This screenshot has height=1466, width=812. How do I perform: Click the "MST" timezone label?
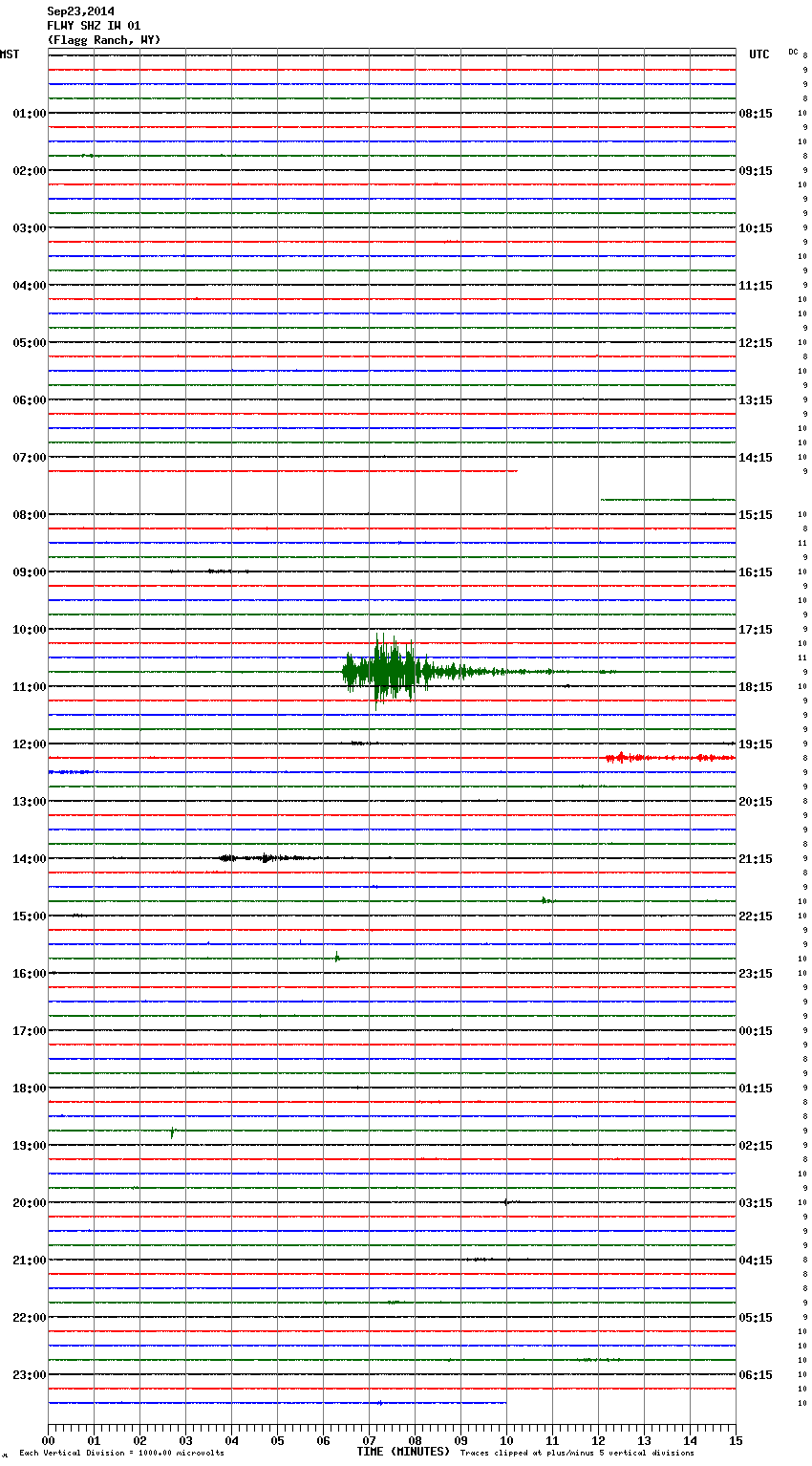click(10, 54)
